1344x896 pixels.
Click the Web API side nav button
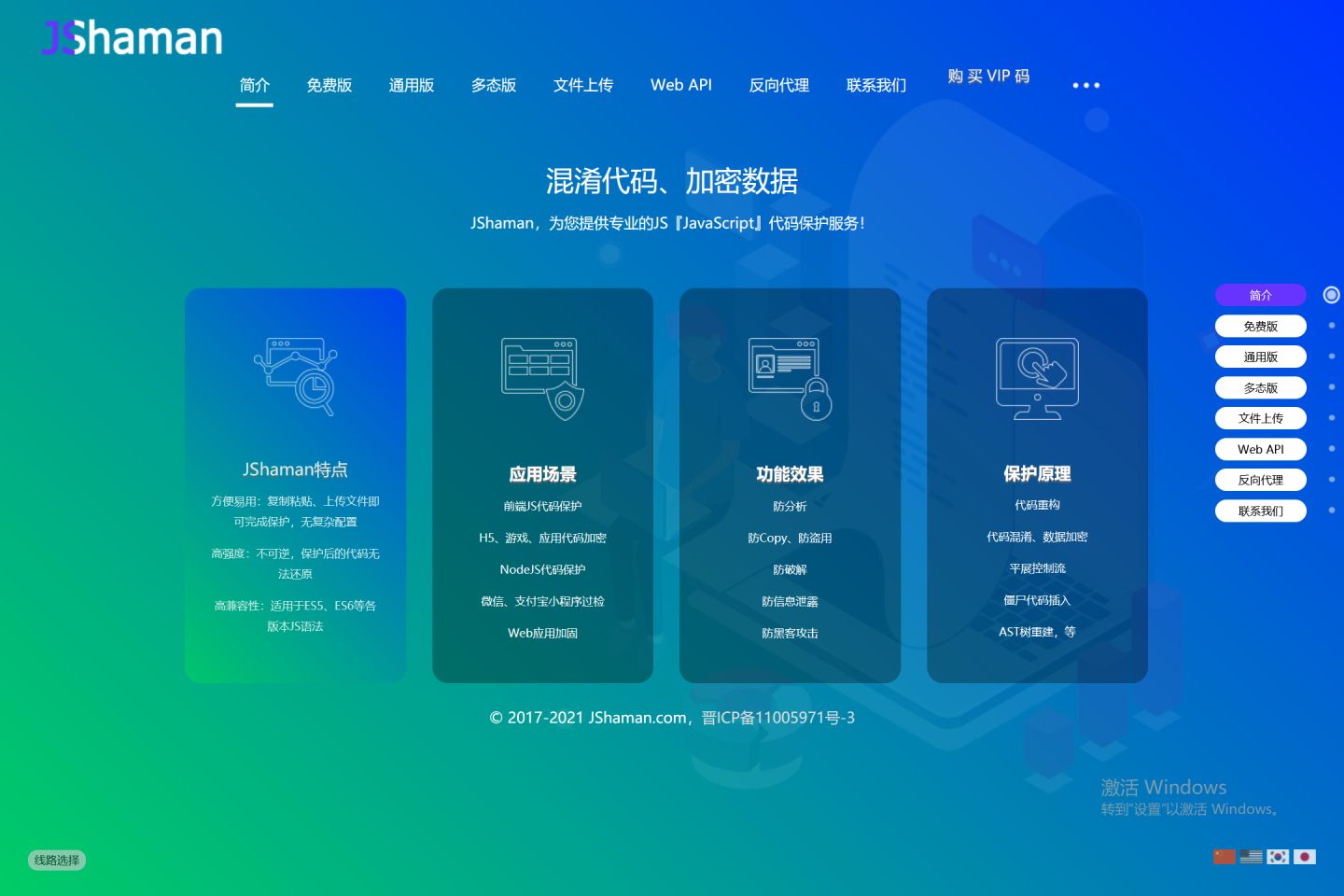[1261, 449]
